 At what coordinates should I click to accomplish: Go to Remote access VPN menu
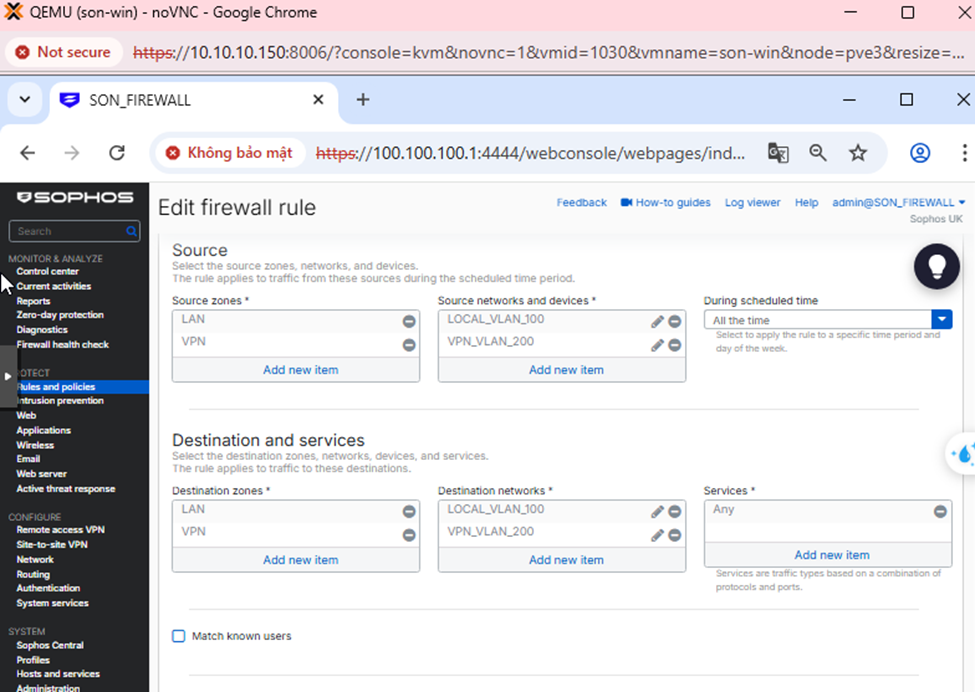coord(60,530)
